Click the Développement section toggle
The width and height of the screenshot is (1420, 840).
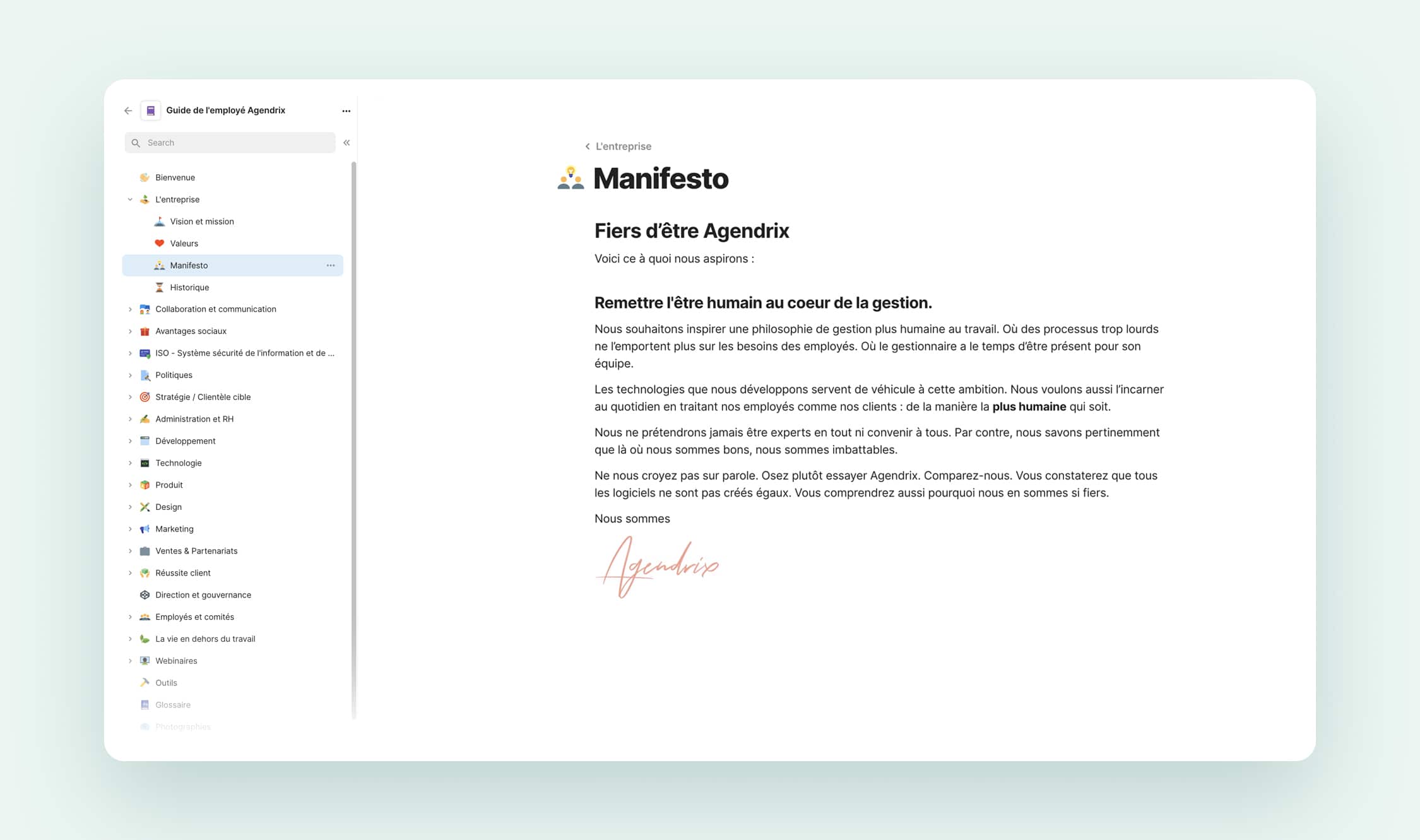pyautogui.click(x=129, y=440)
